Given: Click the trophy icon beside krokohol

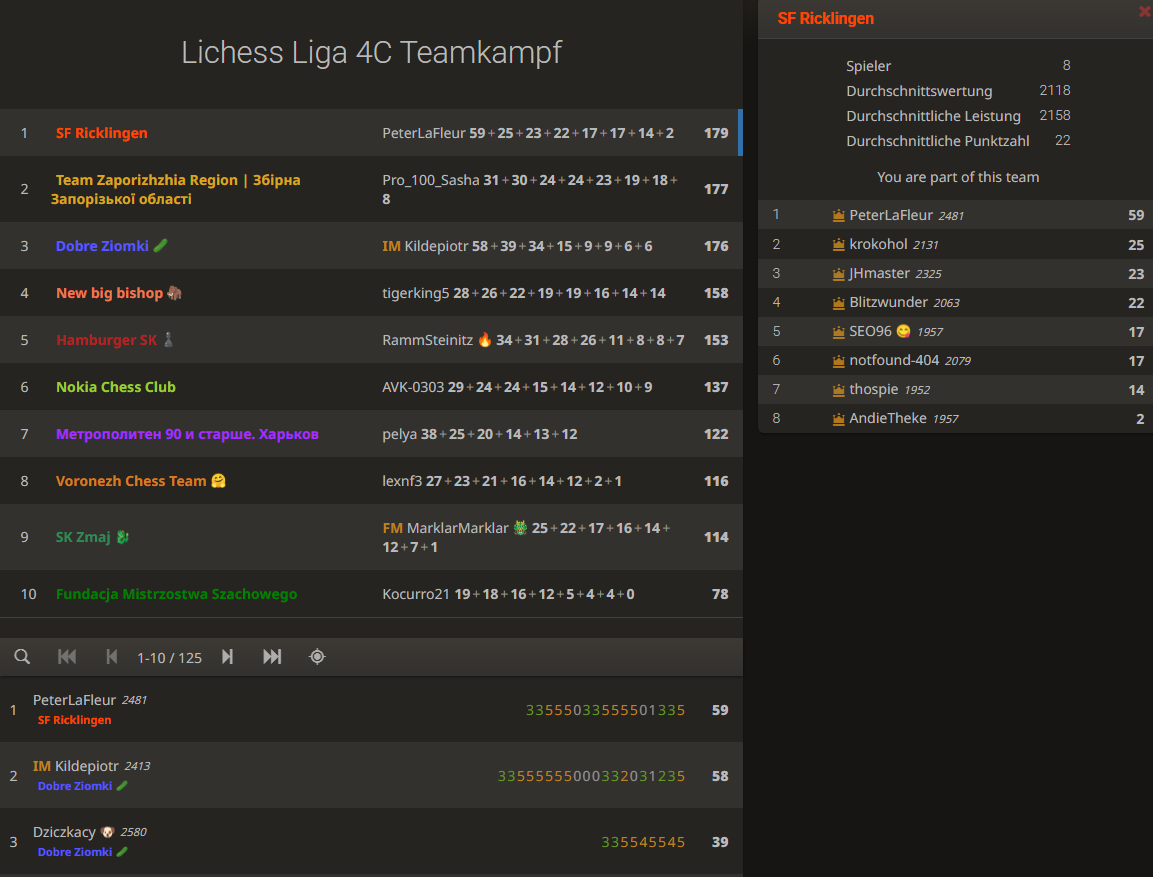Looking at the screenshot, I should (x=838, y=244).
